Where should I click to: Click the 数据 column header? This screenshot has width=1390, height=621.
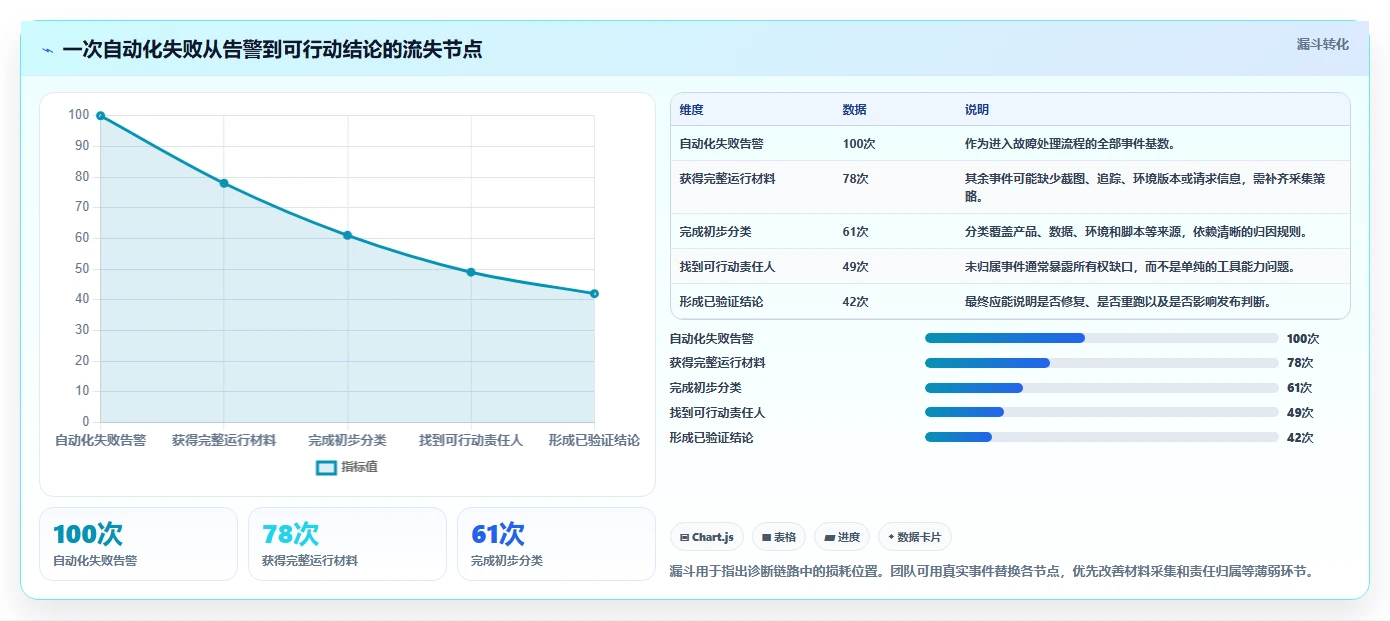tap(855, 110)
